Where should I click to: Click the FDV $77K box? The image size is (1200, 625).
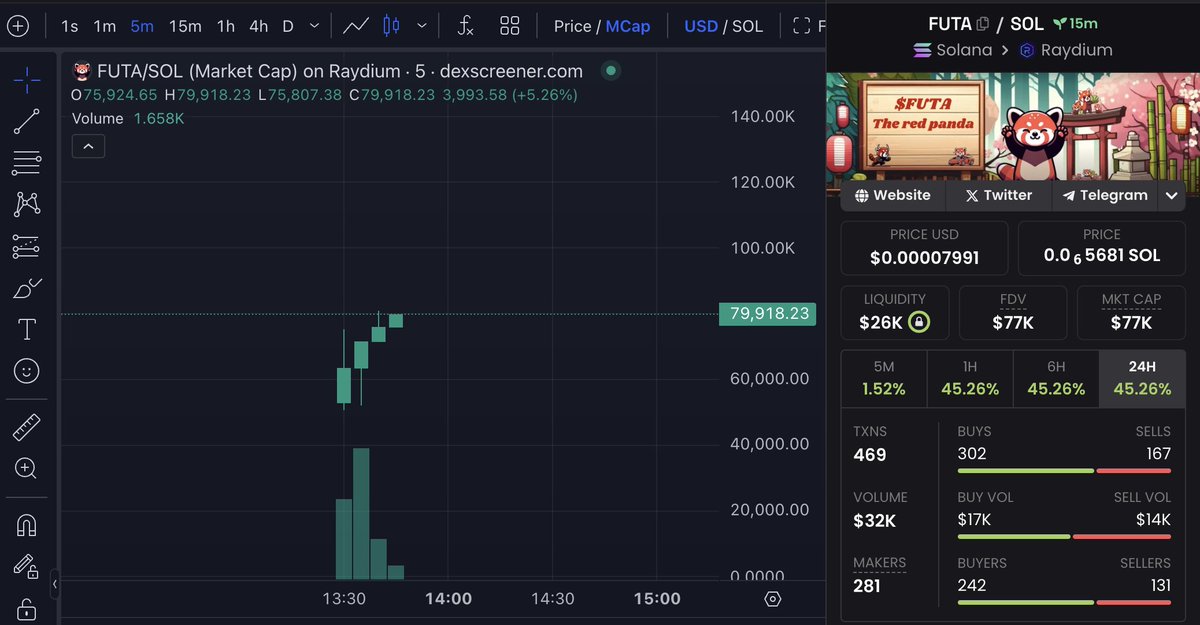[x=1013, y=313]
